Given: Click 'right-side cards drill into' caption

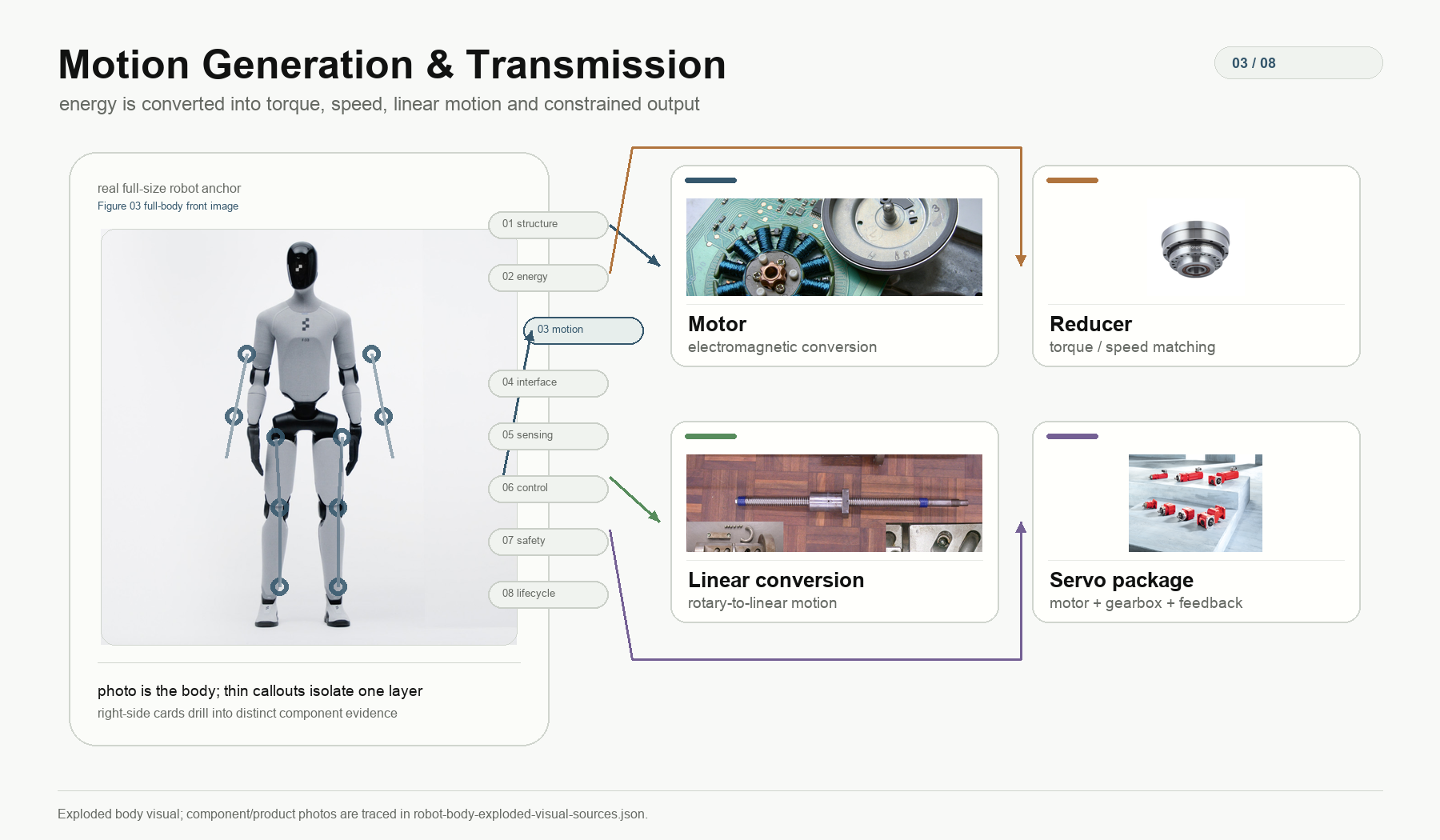Looking at the screenshot, I should point(247,714).
